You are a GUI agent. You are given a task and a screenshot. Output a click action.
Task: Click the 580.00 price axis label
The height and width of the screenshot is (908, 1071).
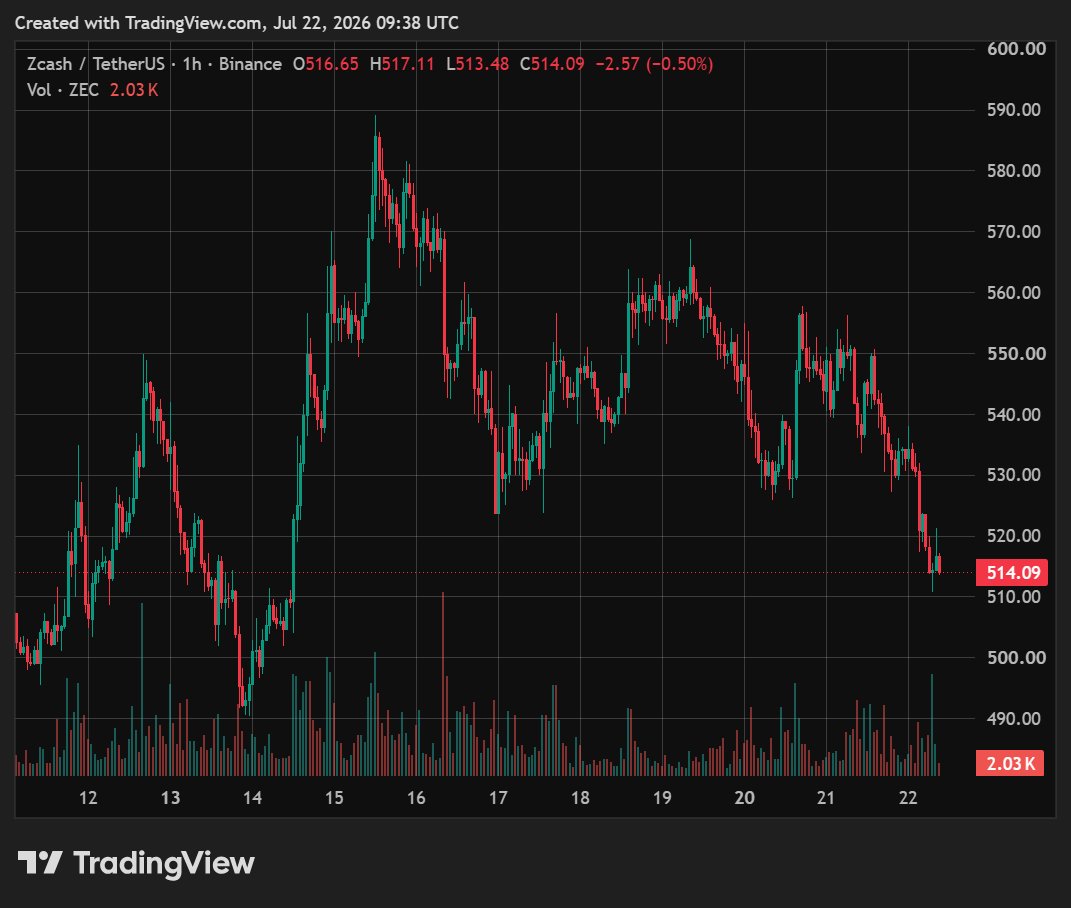tap(1014, 171)
